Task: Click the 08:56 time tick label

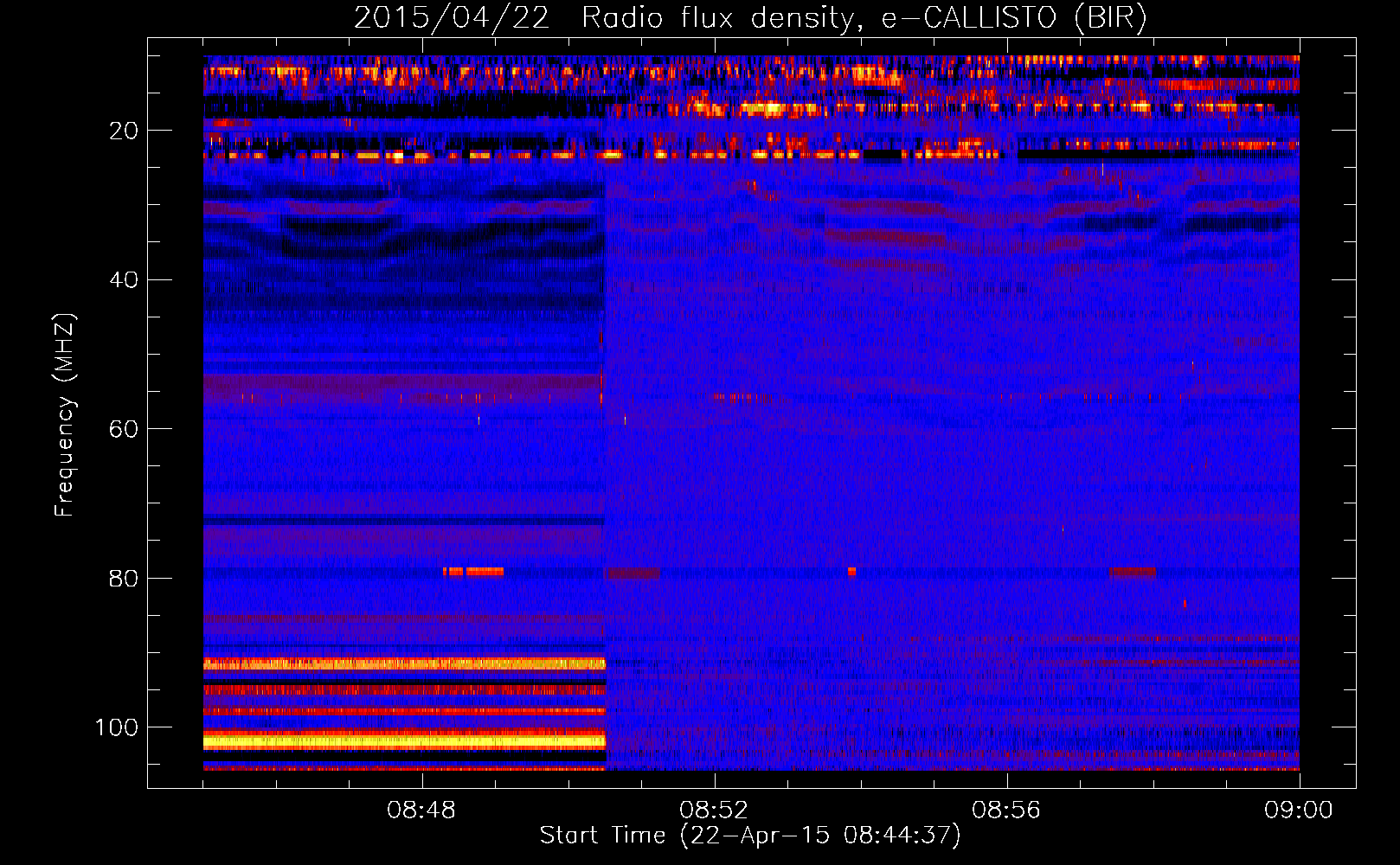Action: tap(1006, 811)
